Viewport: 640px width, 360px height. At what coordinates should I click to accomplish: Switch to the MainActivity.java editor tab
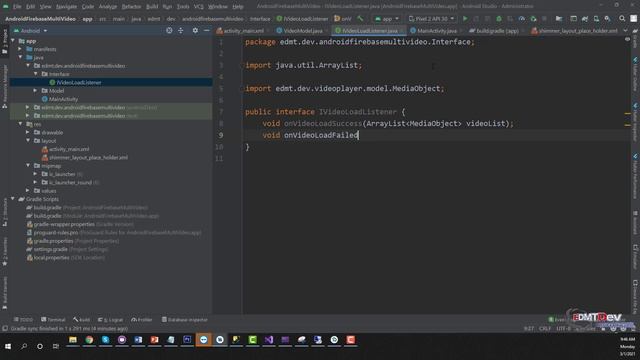point(436,31)
